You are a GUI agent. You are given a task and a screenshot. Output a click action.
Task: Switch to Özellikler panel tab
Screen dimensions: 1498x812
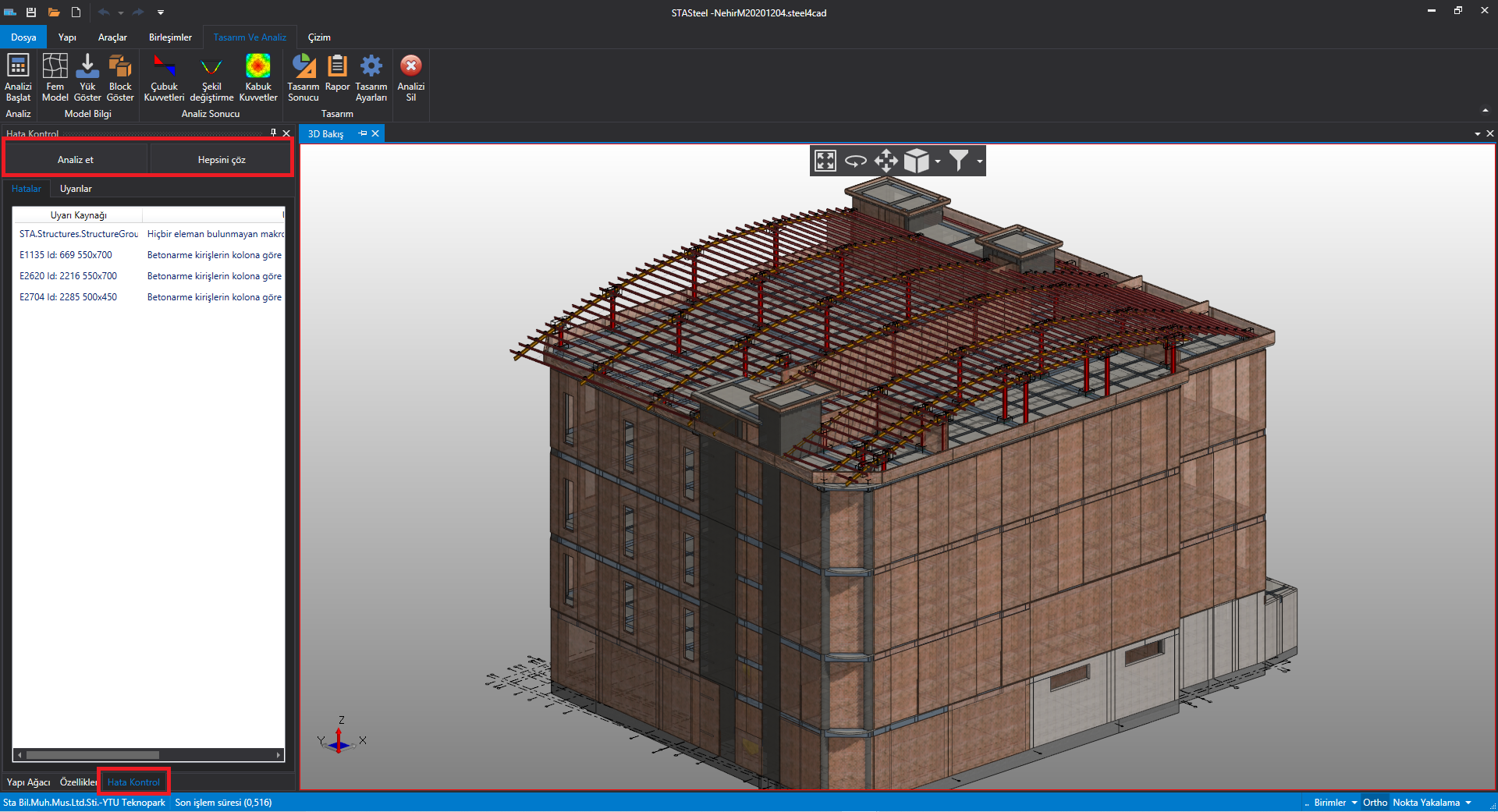[x=78, y=782]
